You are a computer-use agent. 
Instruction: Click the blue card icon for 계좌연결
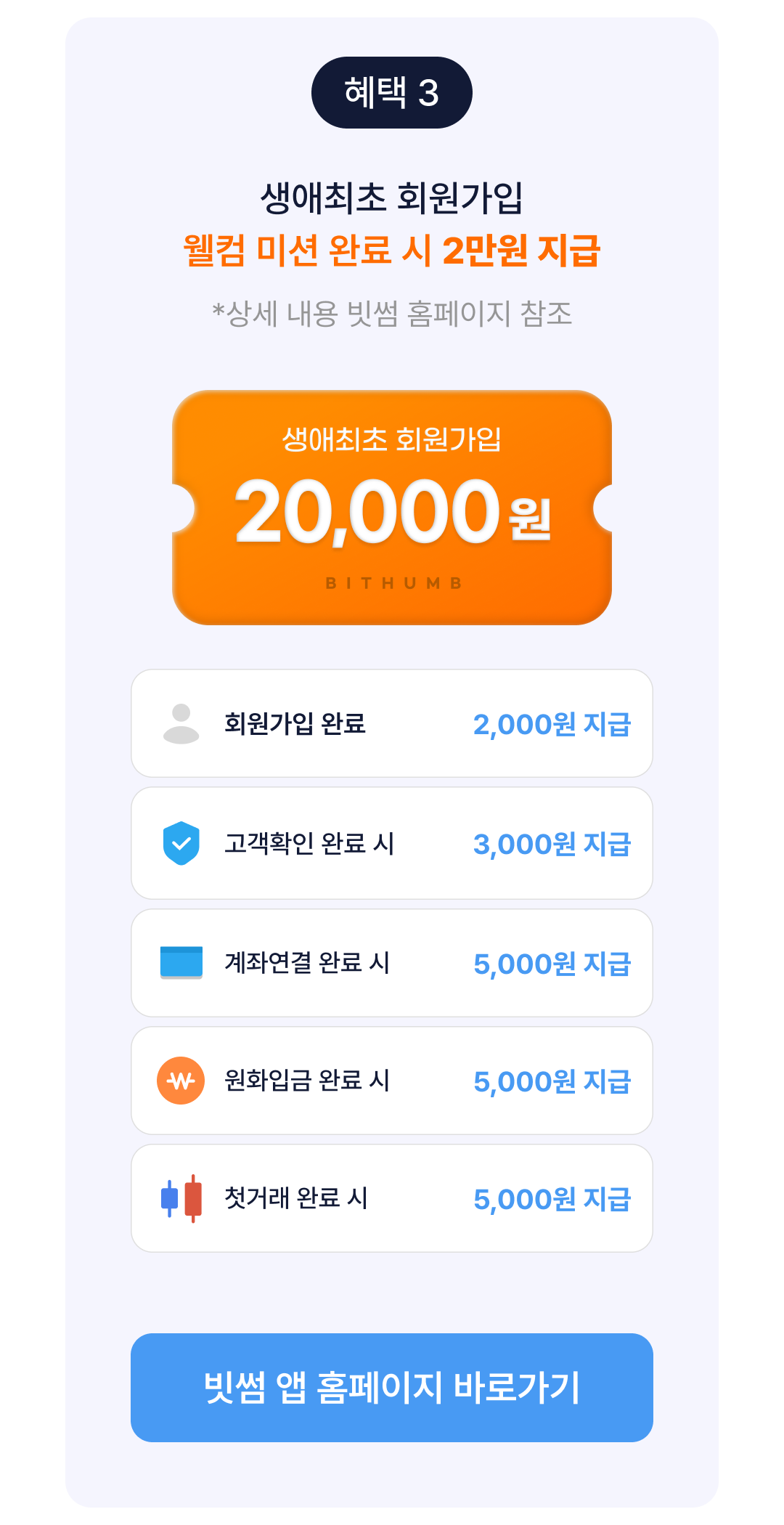pyautogui.click(x=181, y=962)
